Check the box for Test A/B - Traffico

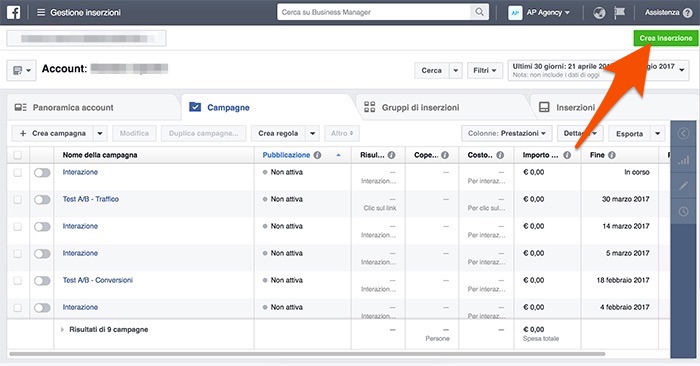[x=17, y=200]
